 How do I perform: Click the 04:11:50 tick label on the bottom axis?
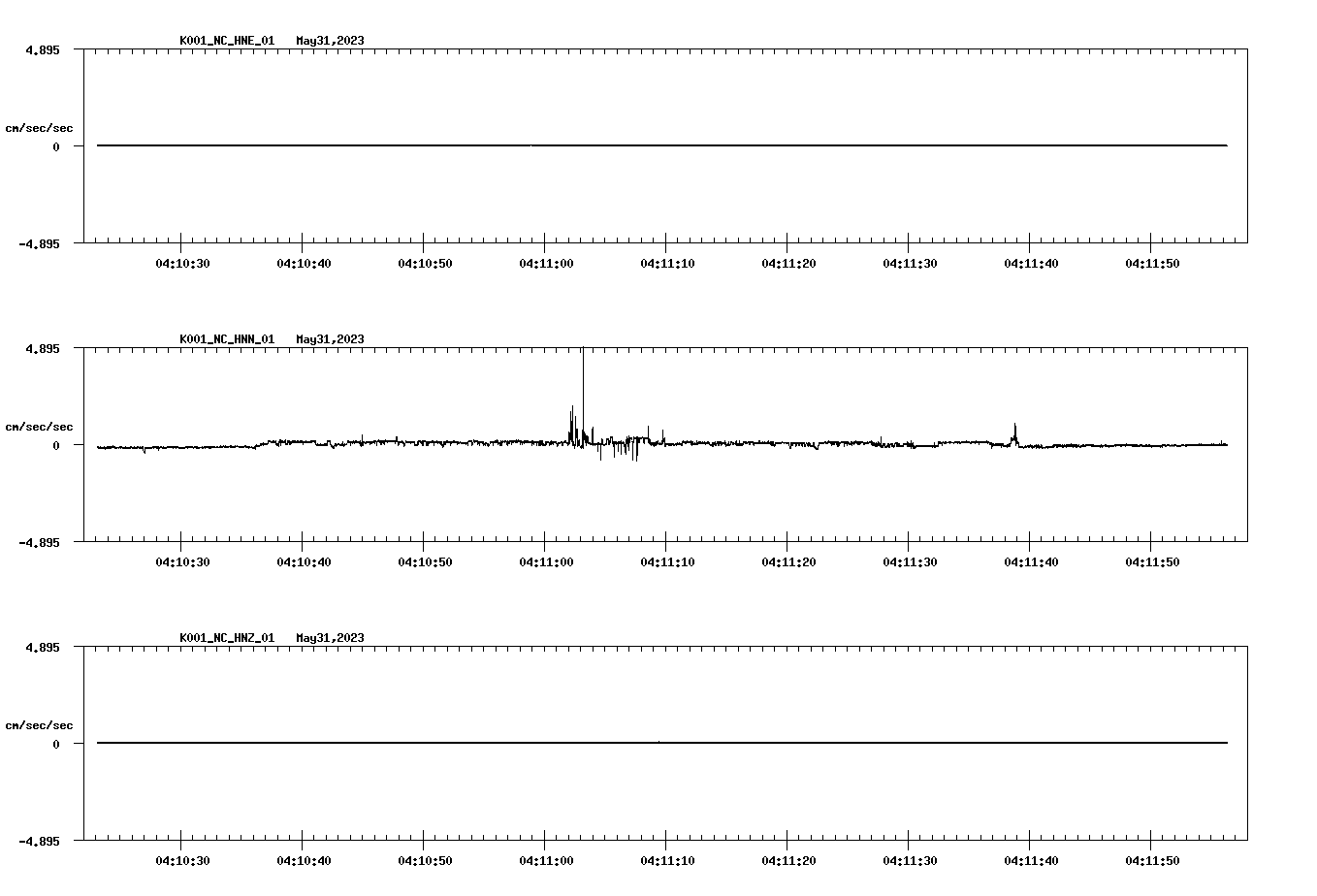click(1153, 859)
